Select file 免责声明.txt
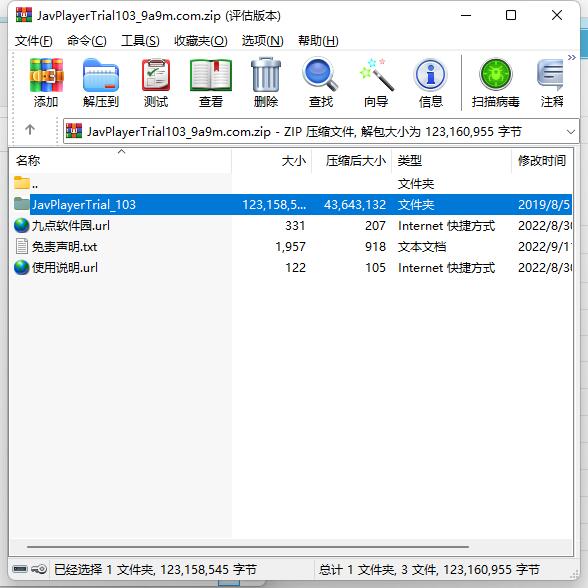 click(x=64, y=246)
